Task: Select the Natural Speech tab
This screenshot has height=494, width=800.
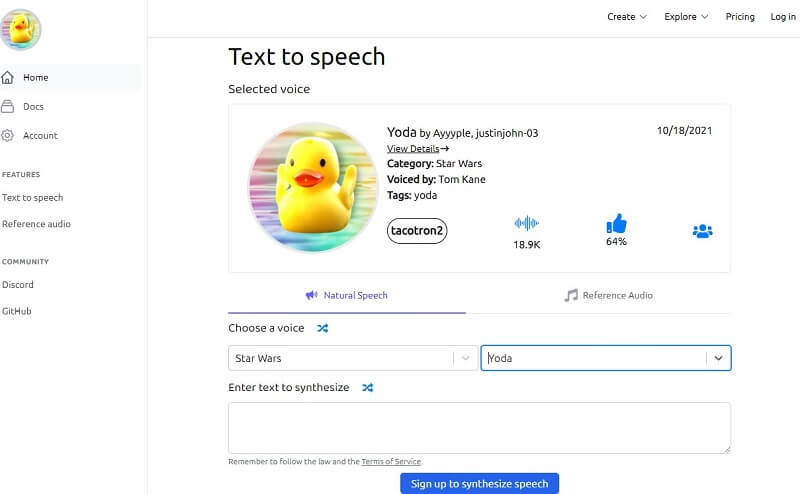Action: click(x=346, y=295)
